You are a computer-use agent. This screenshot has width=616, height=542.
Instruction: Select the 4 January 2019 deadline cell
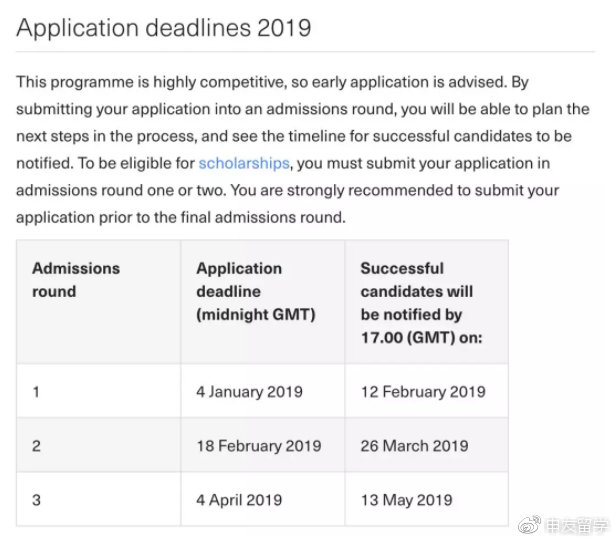pos(263,391)
